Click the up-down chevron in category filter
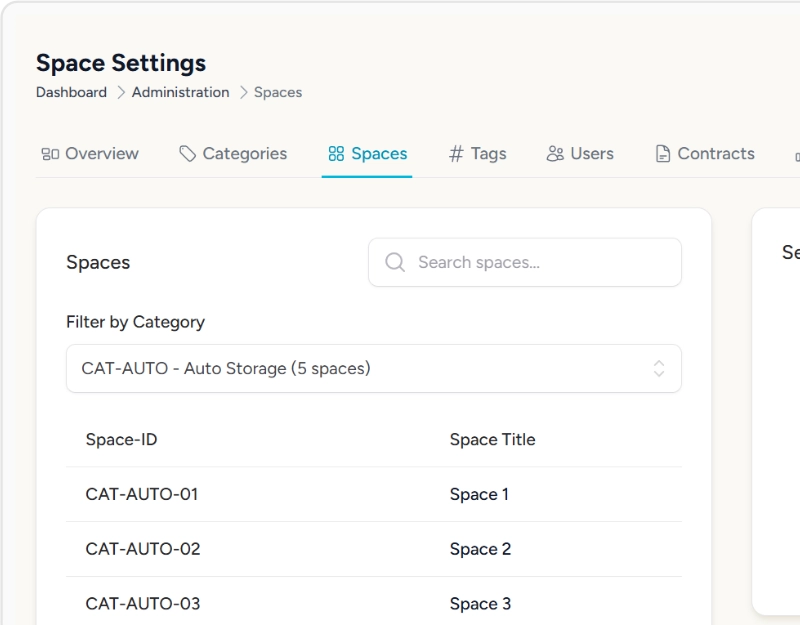Viewport: 800px width, 625px height. click(659, 368)
